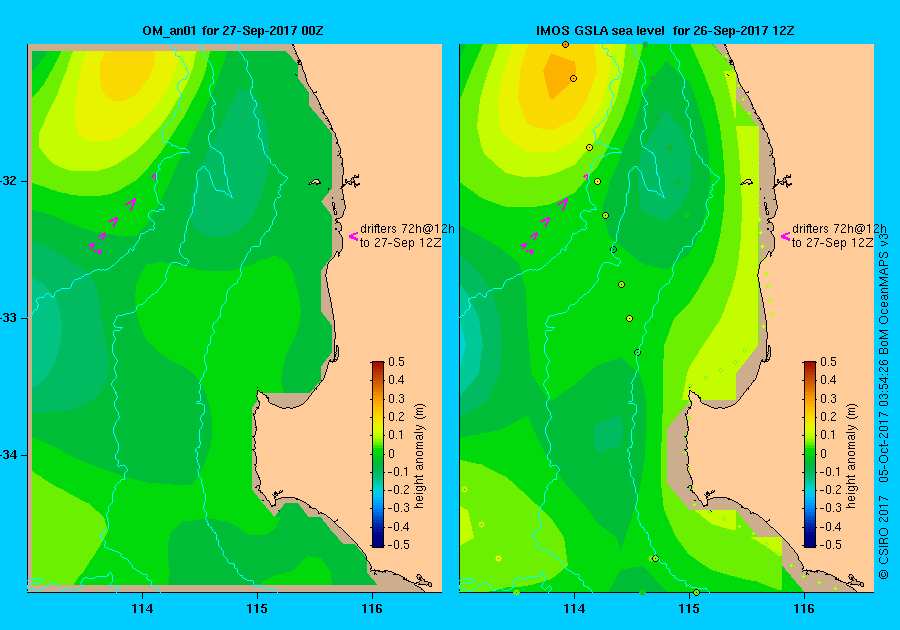Click magenta drifter legend arrow in IMOS GSLA panel
The width and height of the screenshot is (900, 630).
pyautogui.click(x=785, y=236)
